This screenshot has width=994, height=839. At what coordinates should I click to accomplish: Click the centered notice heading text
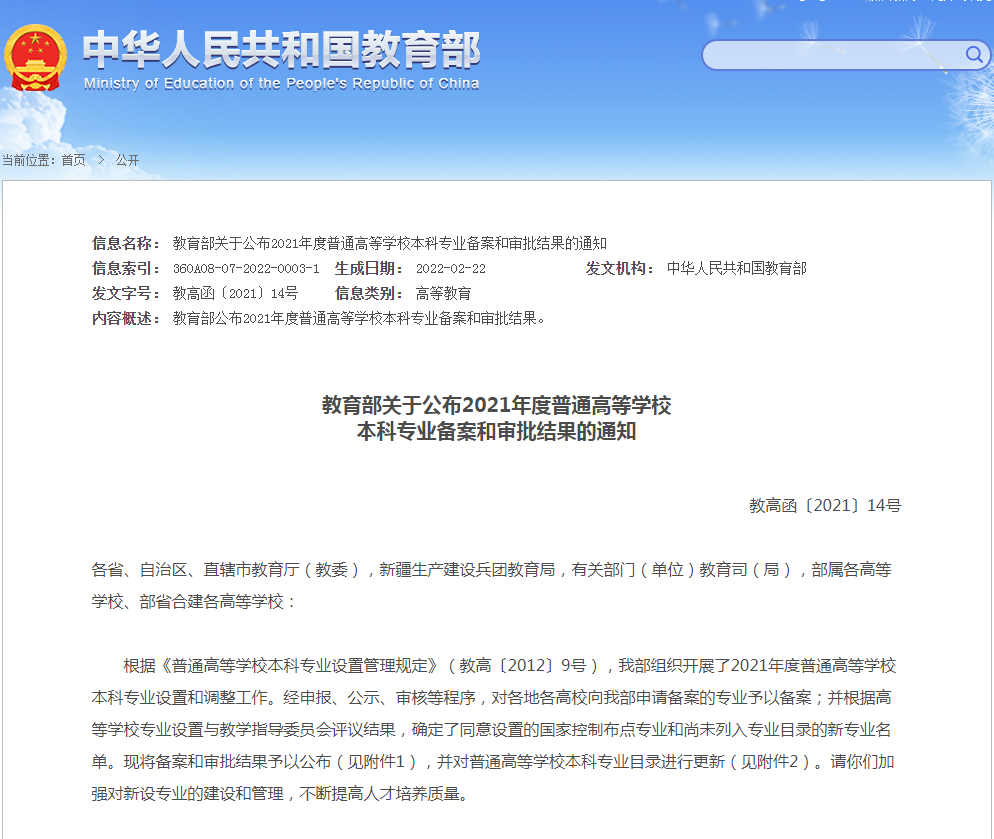click(497, 419)
